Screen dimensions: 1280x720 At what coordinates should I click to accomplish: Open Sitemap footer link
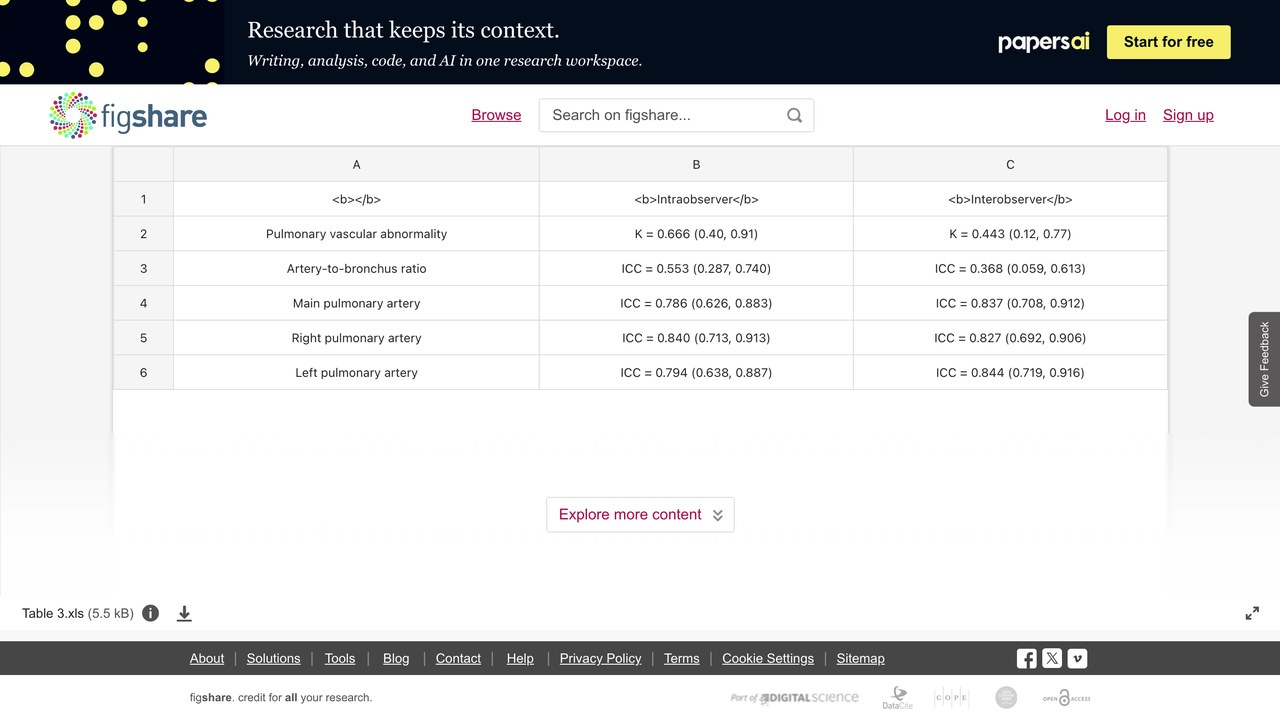[x=861, y=658]
